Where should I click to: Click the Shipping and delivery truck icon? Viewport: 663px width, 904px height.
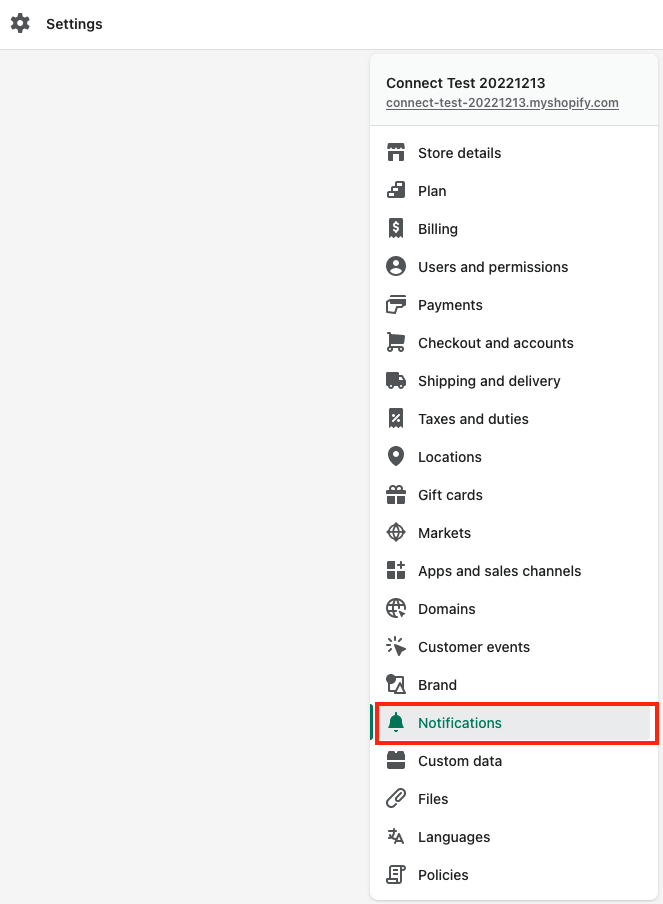point(396,381)
